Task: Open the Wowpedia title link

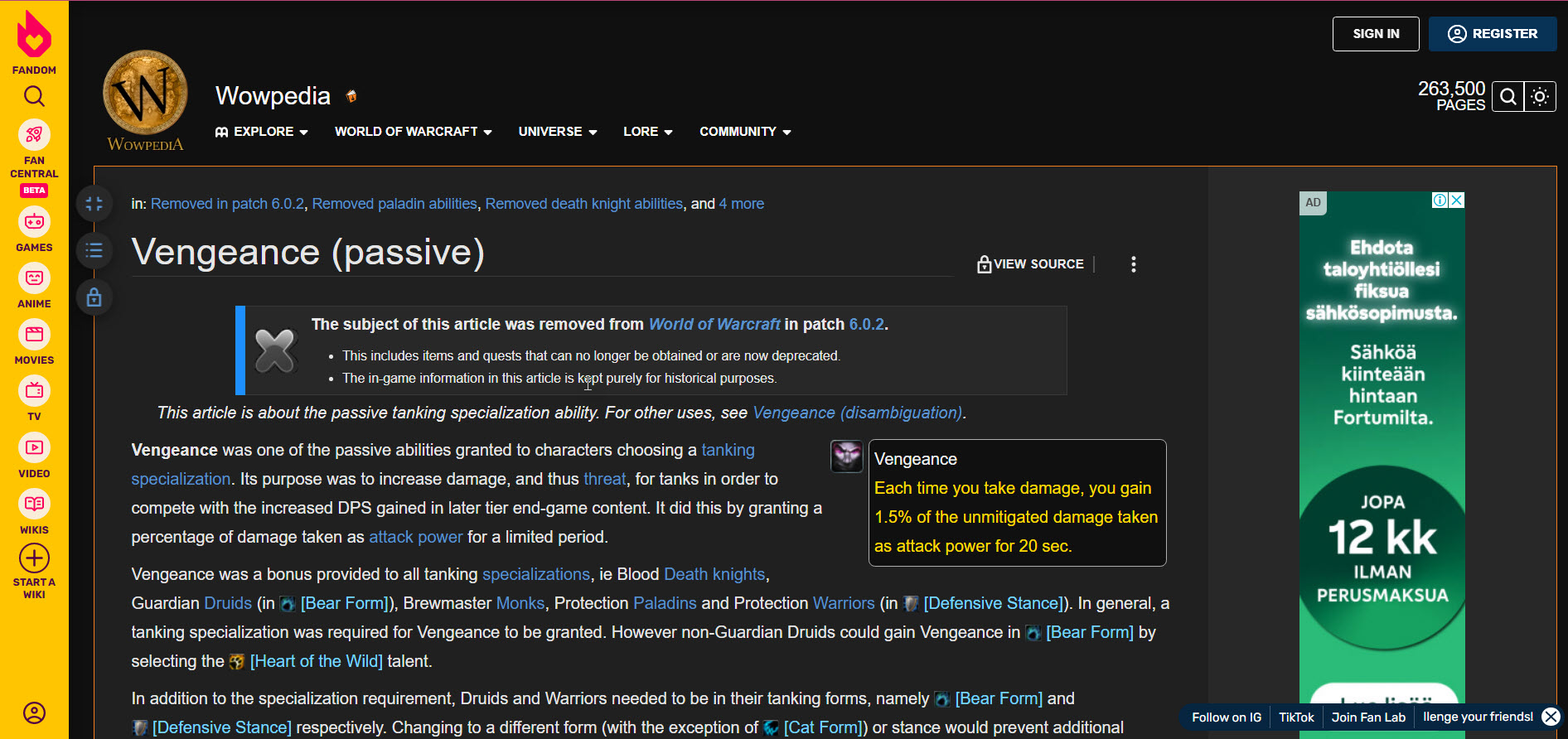Action: pos(273,96)
